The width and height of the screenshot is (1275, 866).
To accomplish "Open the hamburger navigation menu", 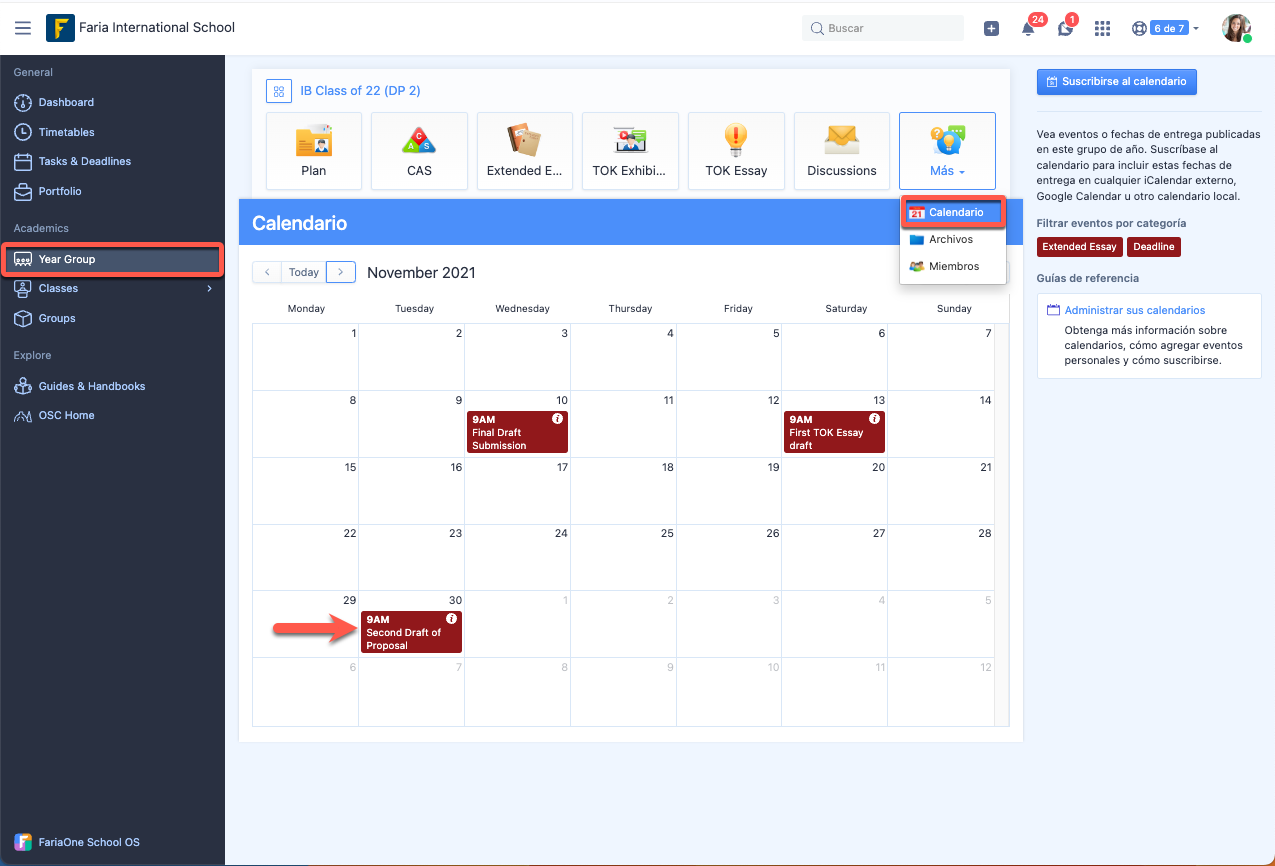I will [23, 28].
